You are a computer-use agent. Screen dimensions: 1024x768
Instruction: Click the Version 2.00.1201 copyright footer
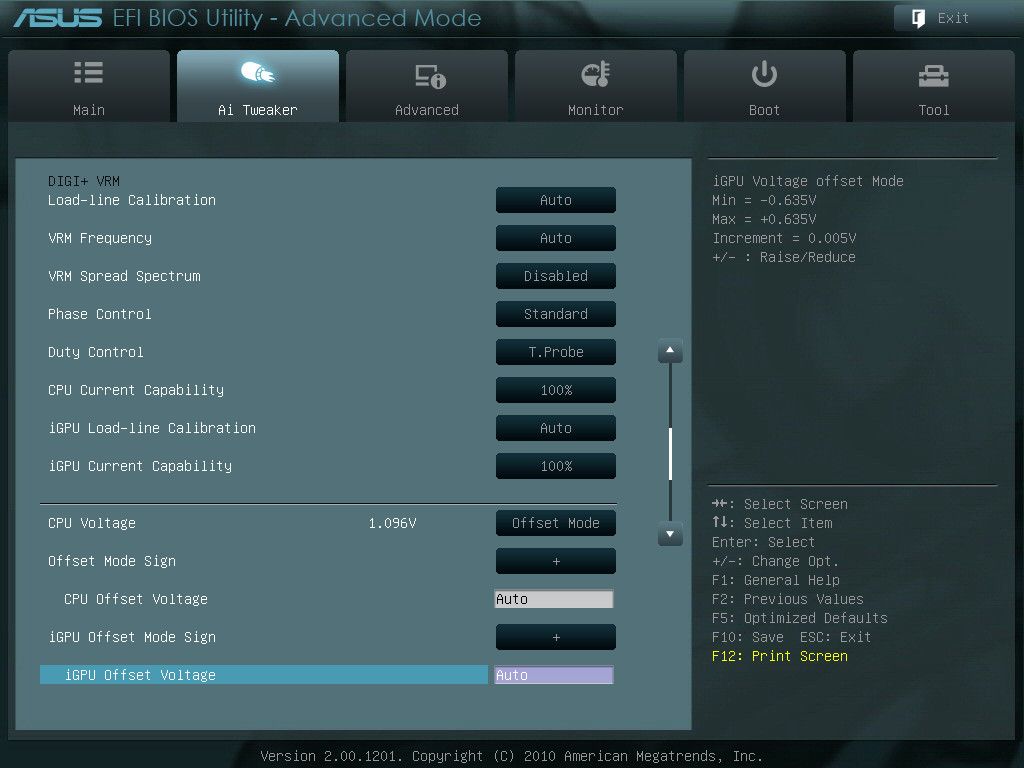[511, 756]
